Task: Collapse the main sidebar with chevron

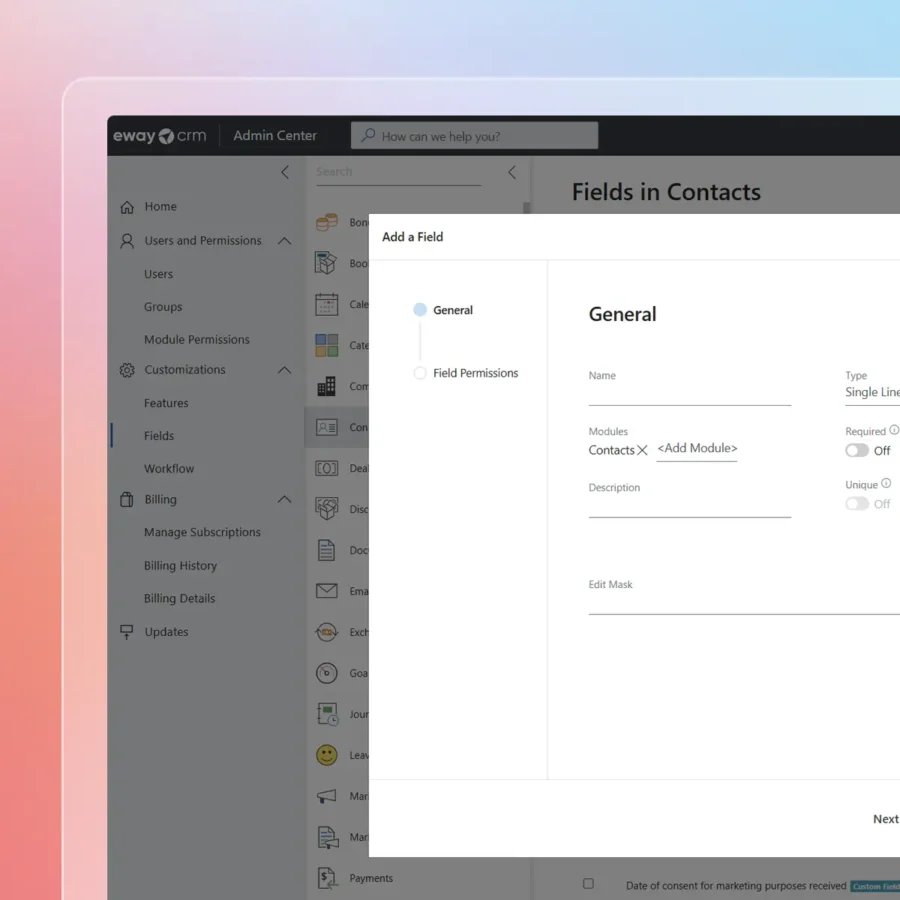Action: (285, 172)
